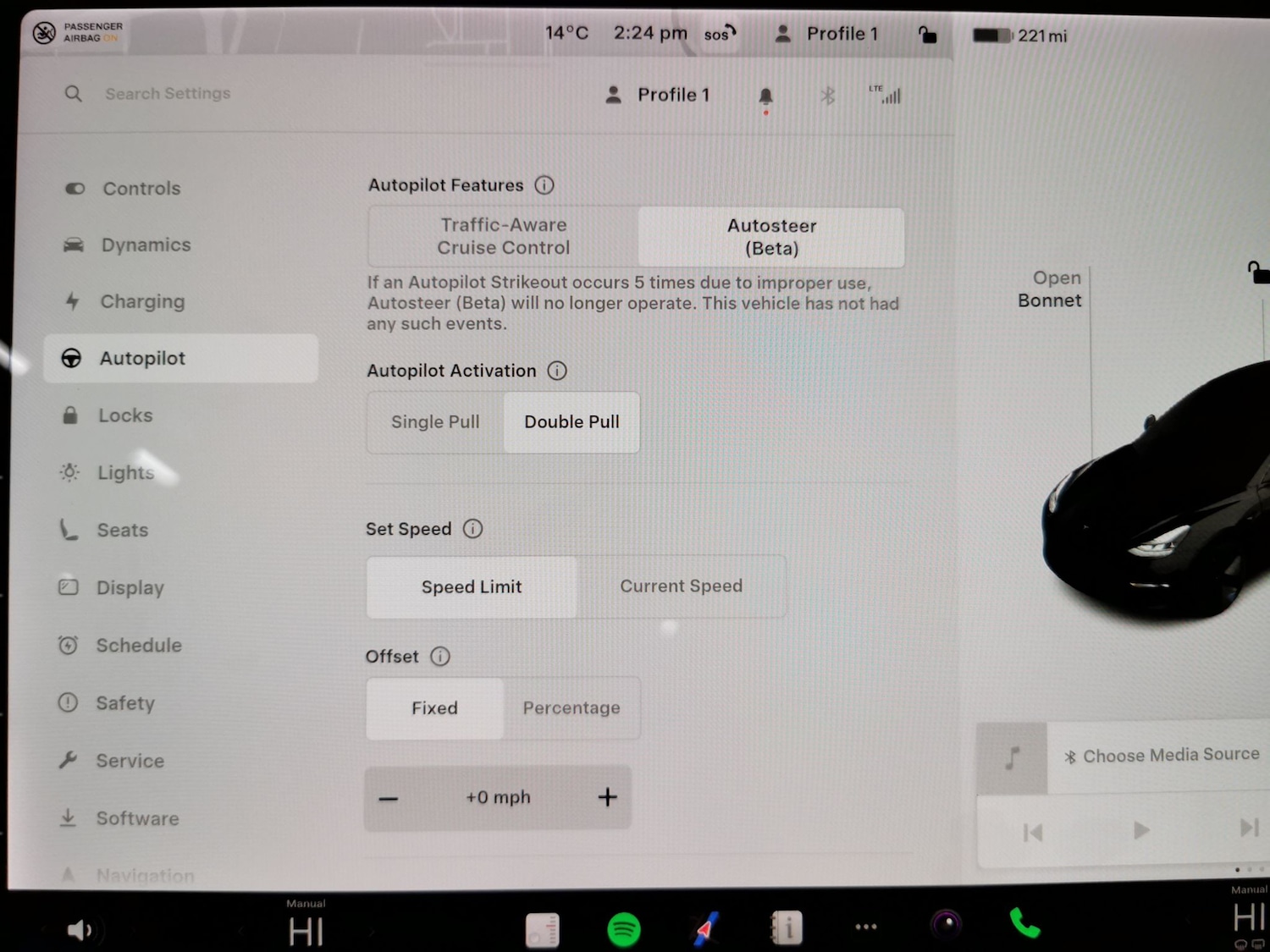
Task: Tap the lock icon in the status bar
Action: [x=927, y=34]
